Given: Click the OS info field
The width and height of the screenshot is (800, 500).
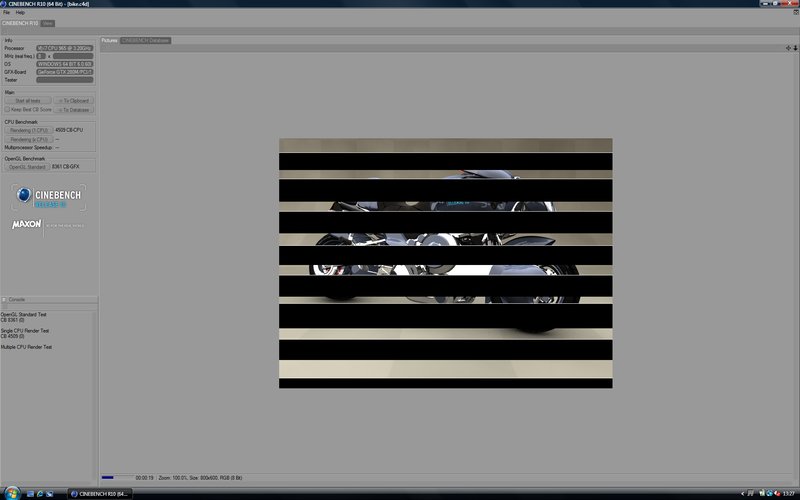Looking at the screenshot, I should (x=65, y=64).
